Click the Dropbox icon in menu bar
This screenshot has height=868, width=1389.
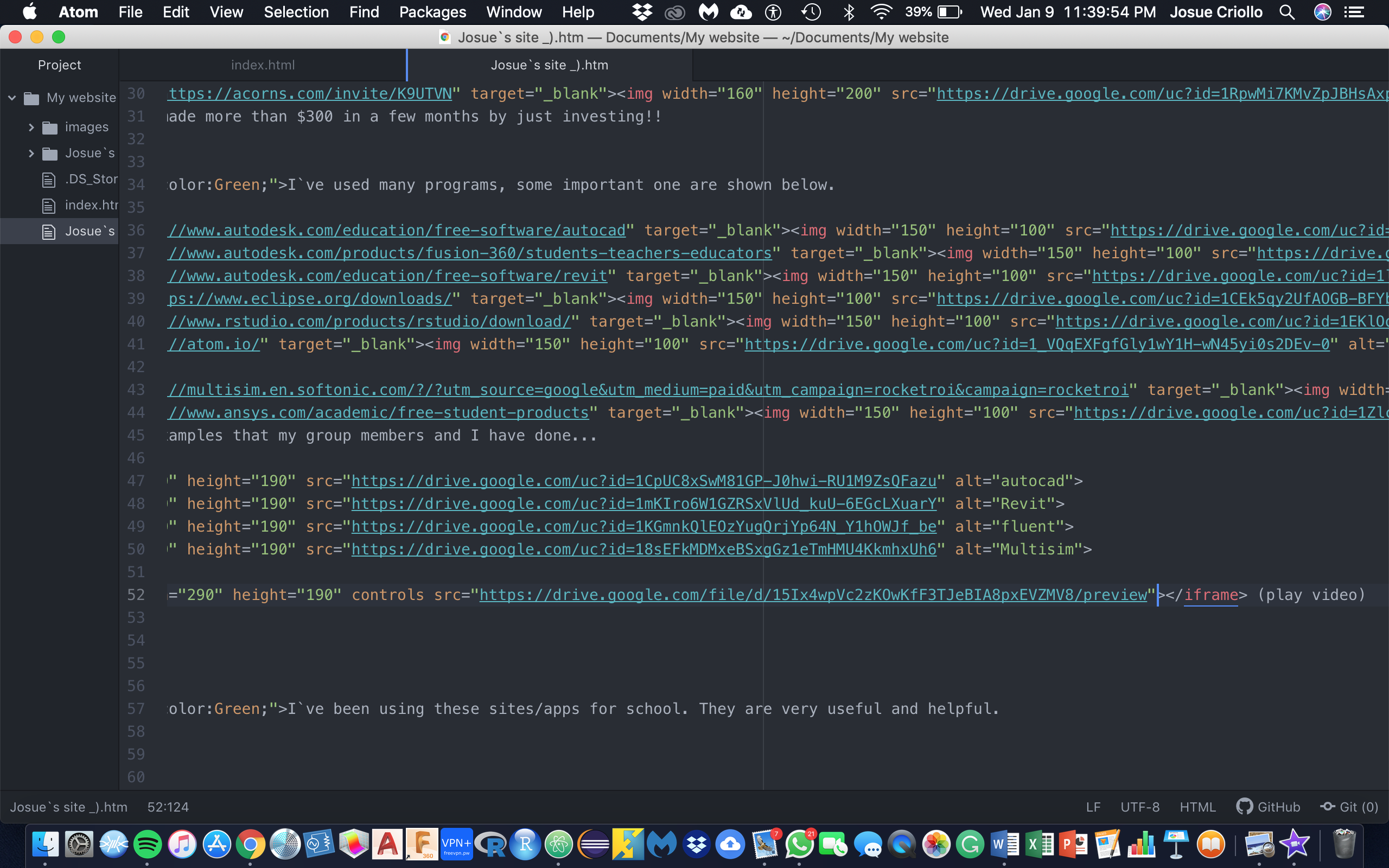point(642,12)
